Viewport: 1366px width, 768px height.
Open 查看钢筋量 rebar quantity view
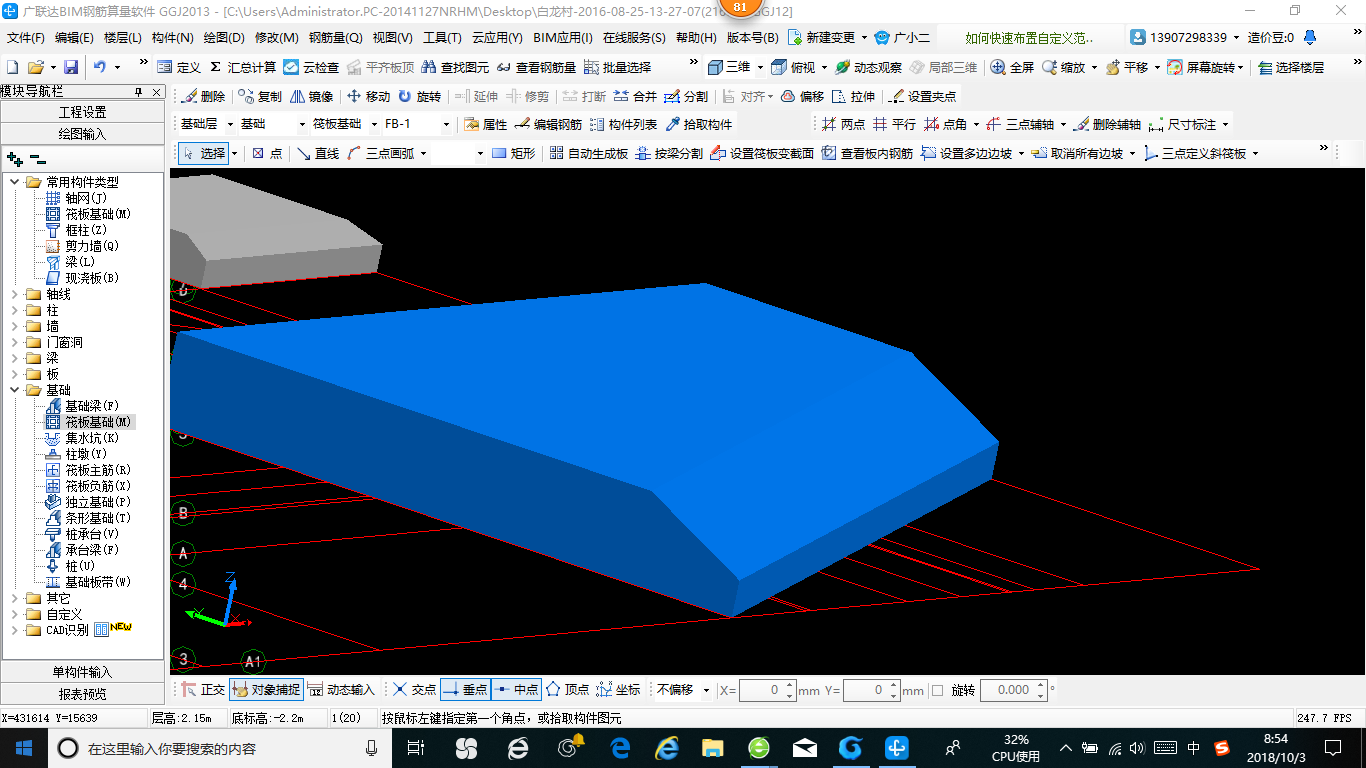536,67
